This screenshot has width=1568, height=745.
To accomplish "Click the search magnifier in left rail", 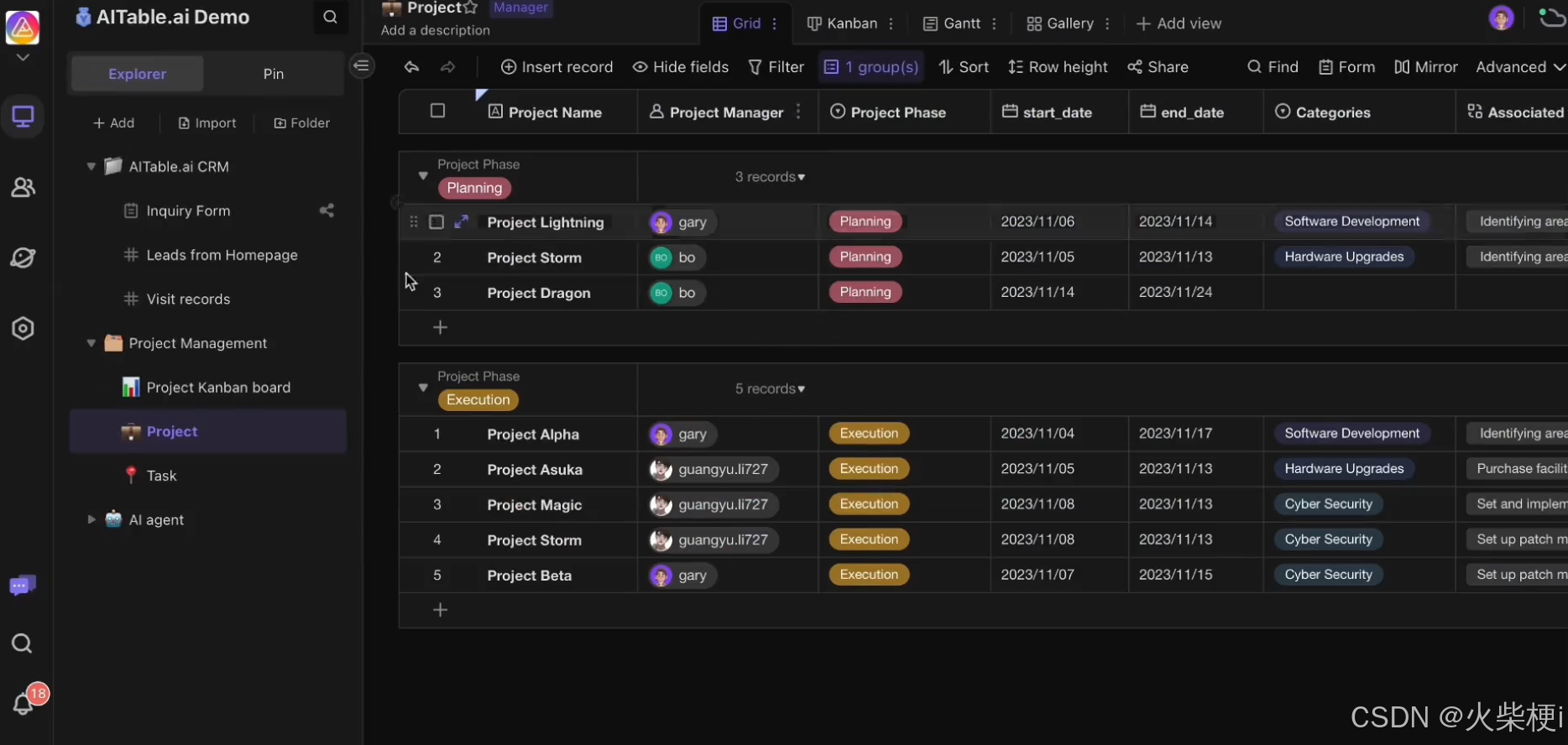I will point(22,643).
